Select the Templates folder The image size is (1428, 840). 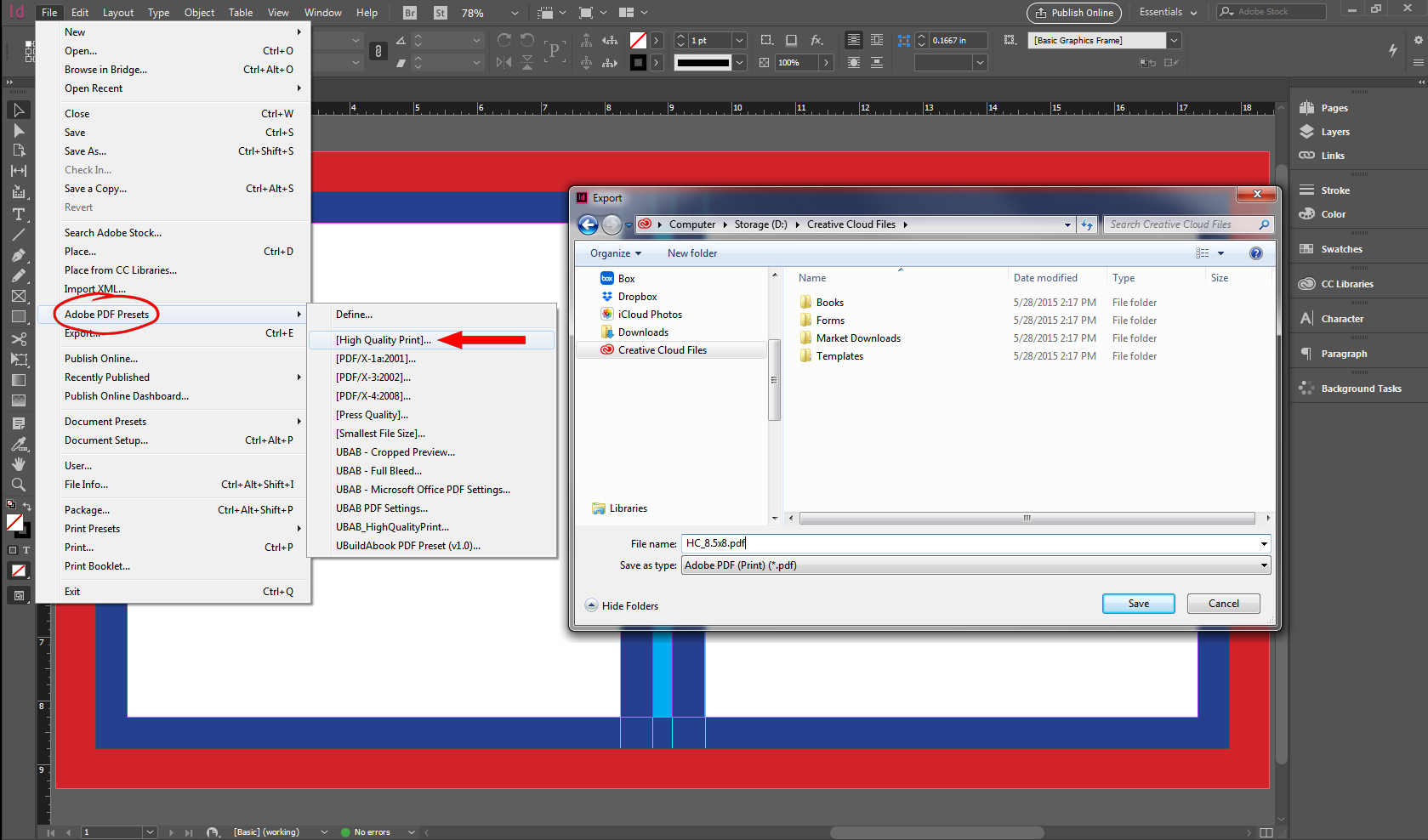click(839, 356)
